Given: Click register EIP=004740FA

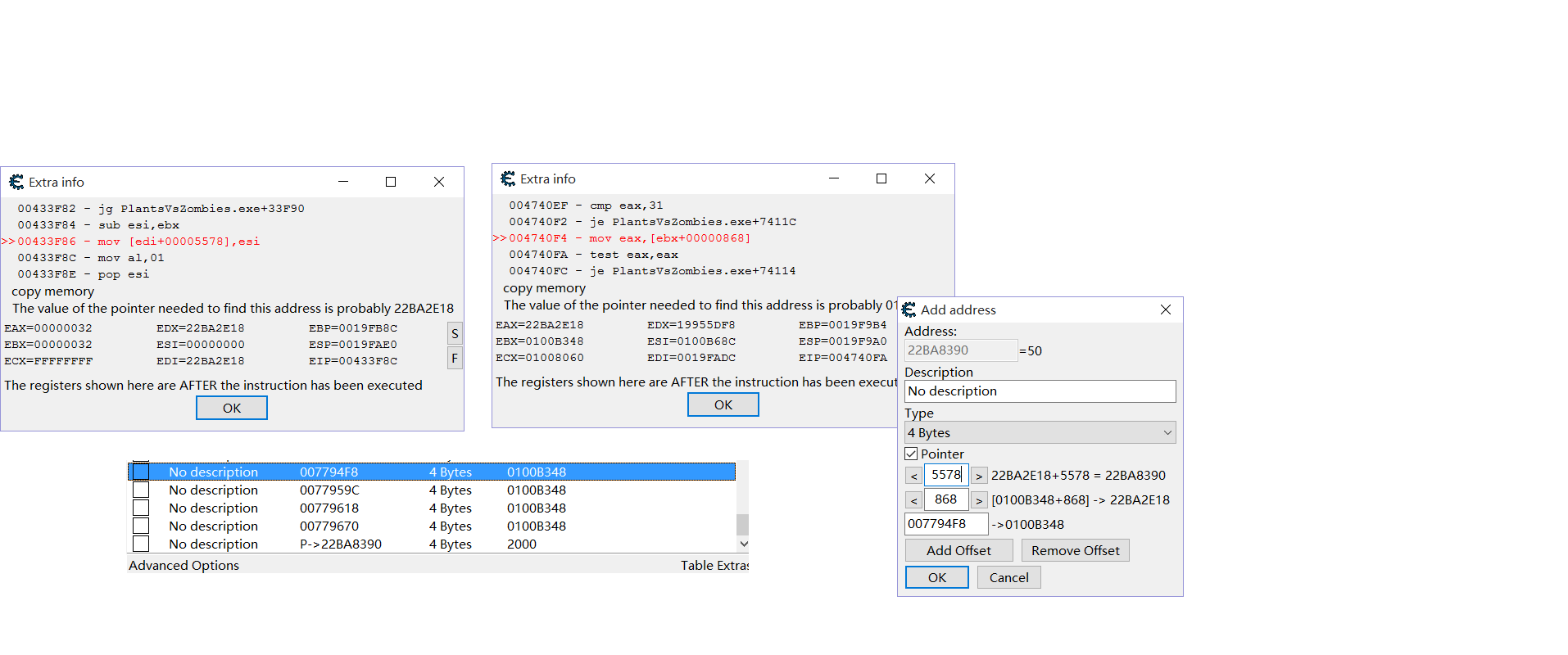Looking at the screenshot, I should (843, 358).
